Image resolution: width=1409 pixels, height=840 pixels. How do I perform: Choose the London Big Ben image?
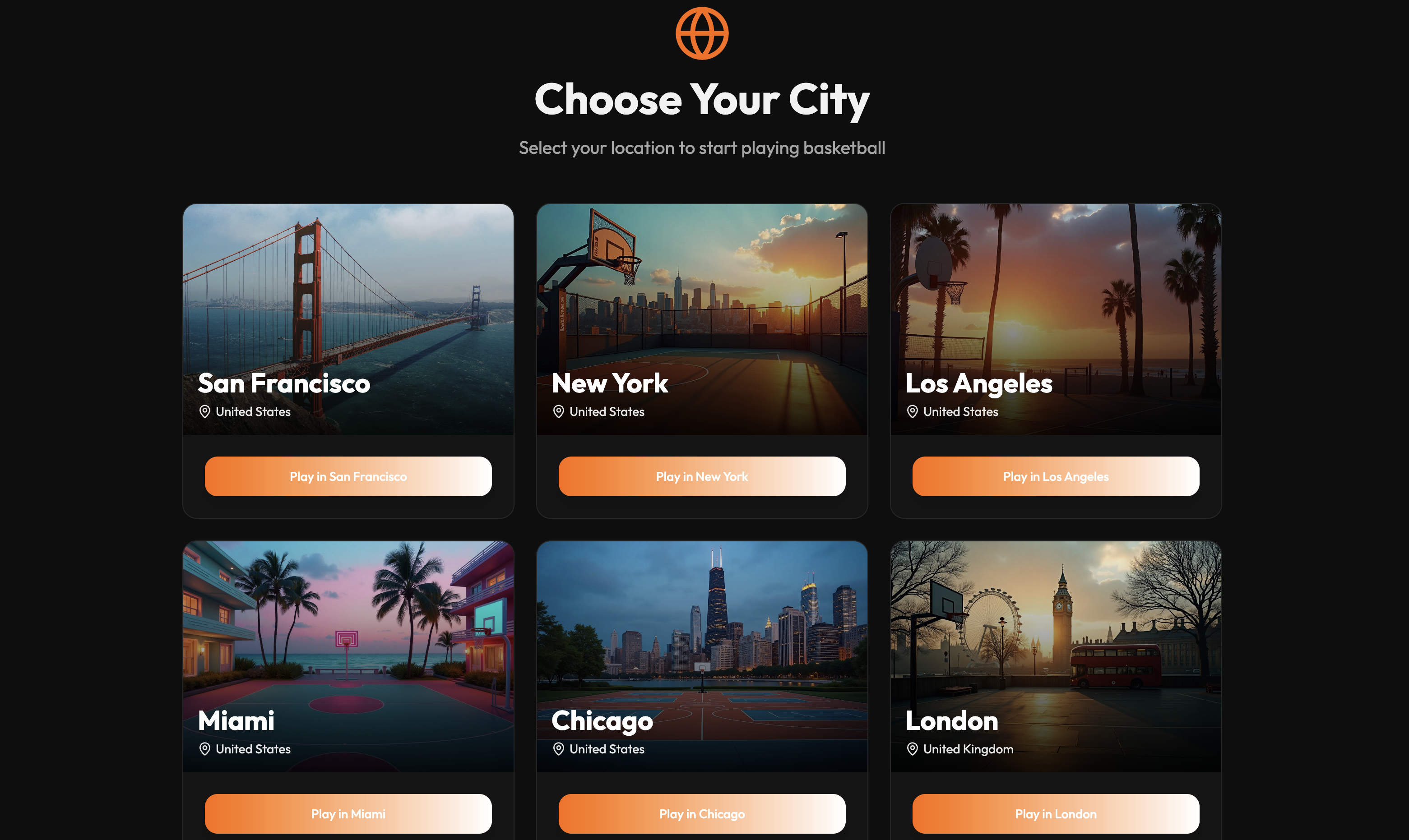click(x=1056, y=656)
